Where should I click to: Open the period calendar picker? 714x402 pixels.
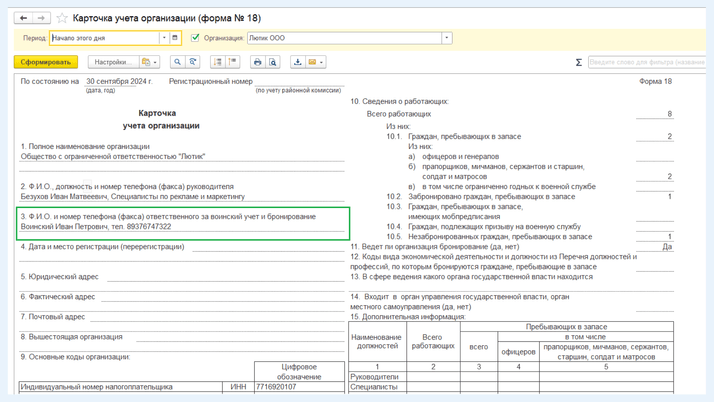(x=175, y=38)
